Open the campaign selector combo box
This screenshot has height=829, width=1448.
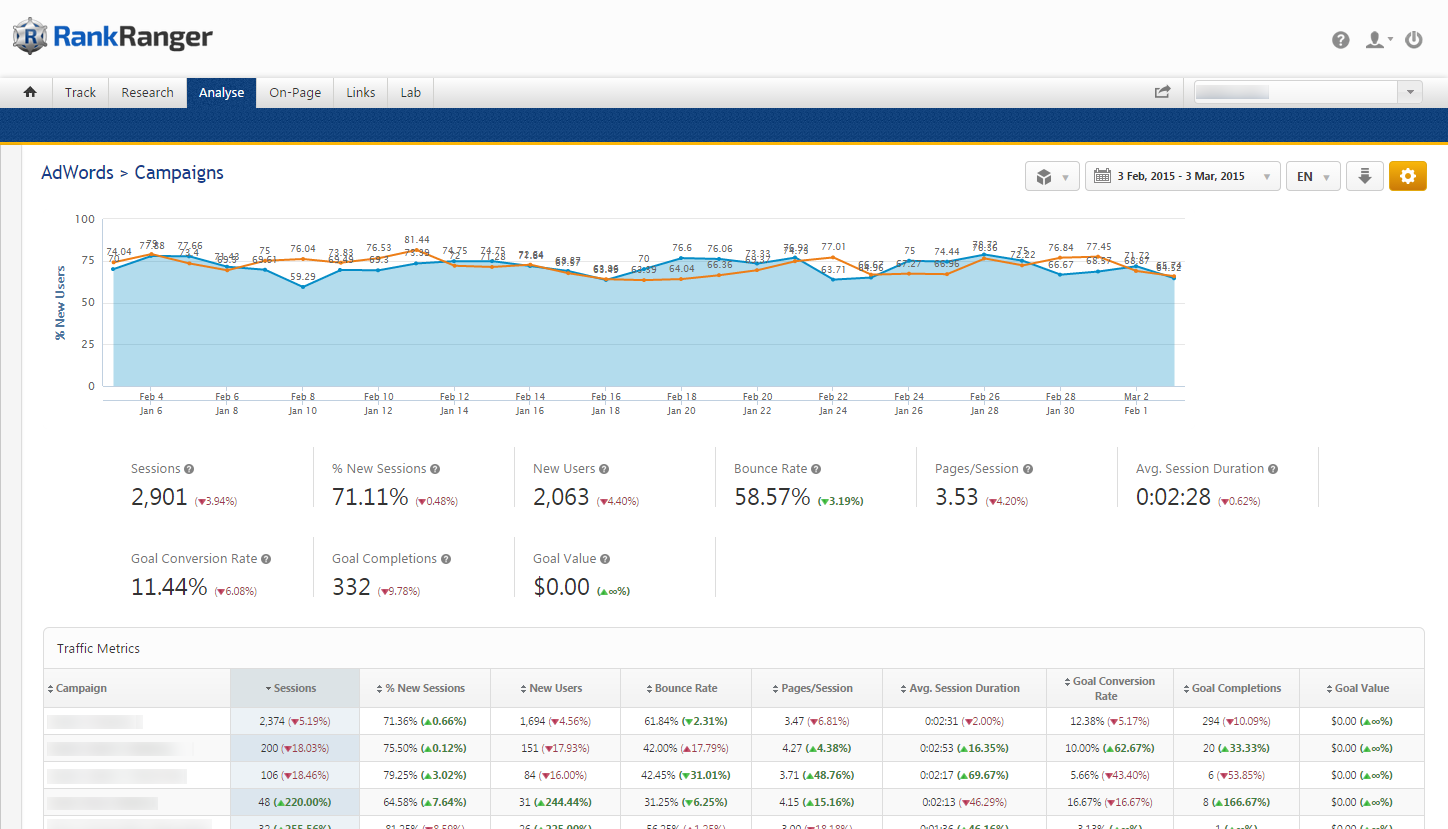point(1308,92)
